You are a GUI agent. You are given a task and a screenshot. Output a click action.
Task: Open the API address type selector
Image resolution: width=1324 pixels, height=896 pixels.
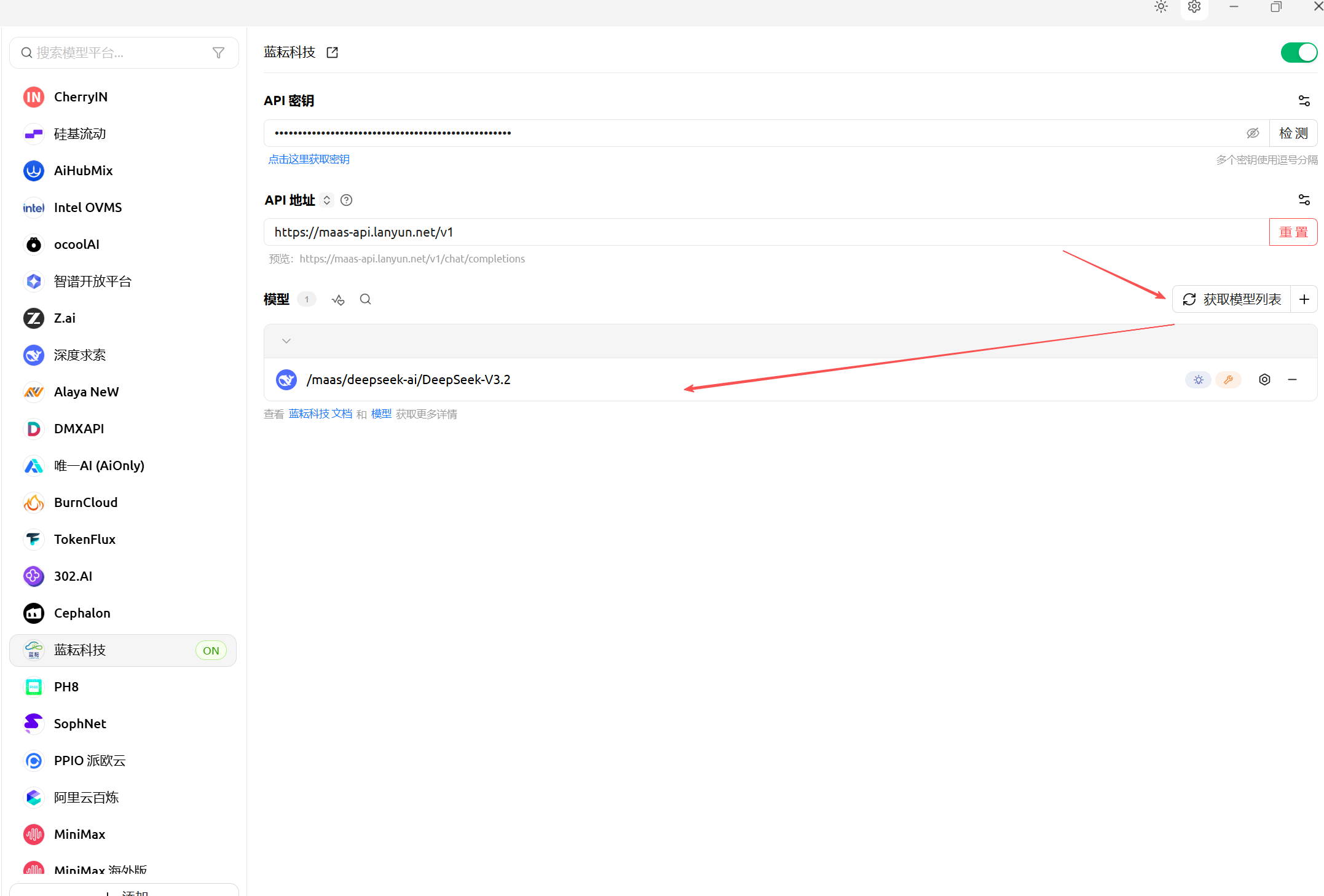327,200
